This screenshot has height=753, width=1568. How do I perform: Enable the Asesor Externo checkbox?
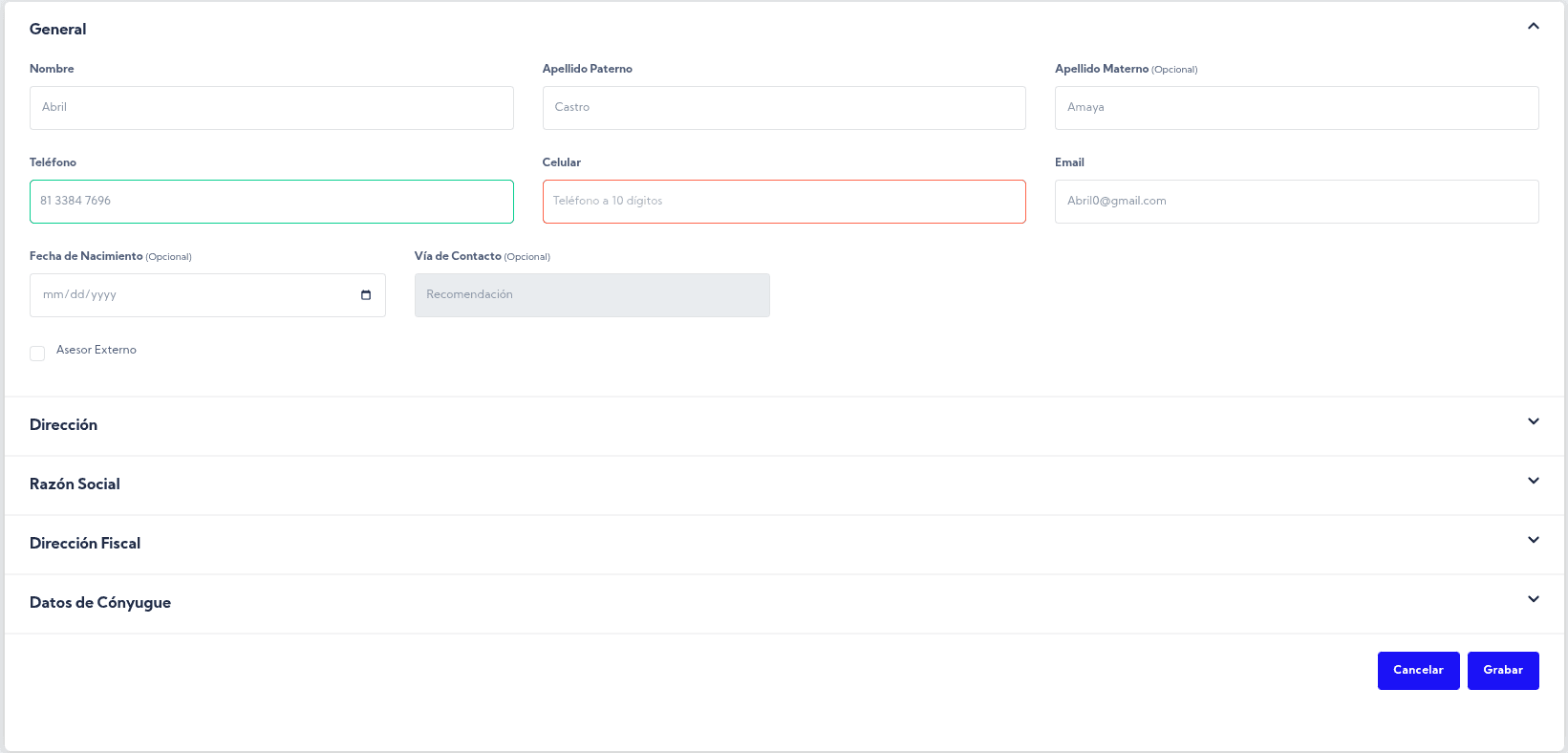click(37, 354)
